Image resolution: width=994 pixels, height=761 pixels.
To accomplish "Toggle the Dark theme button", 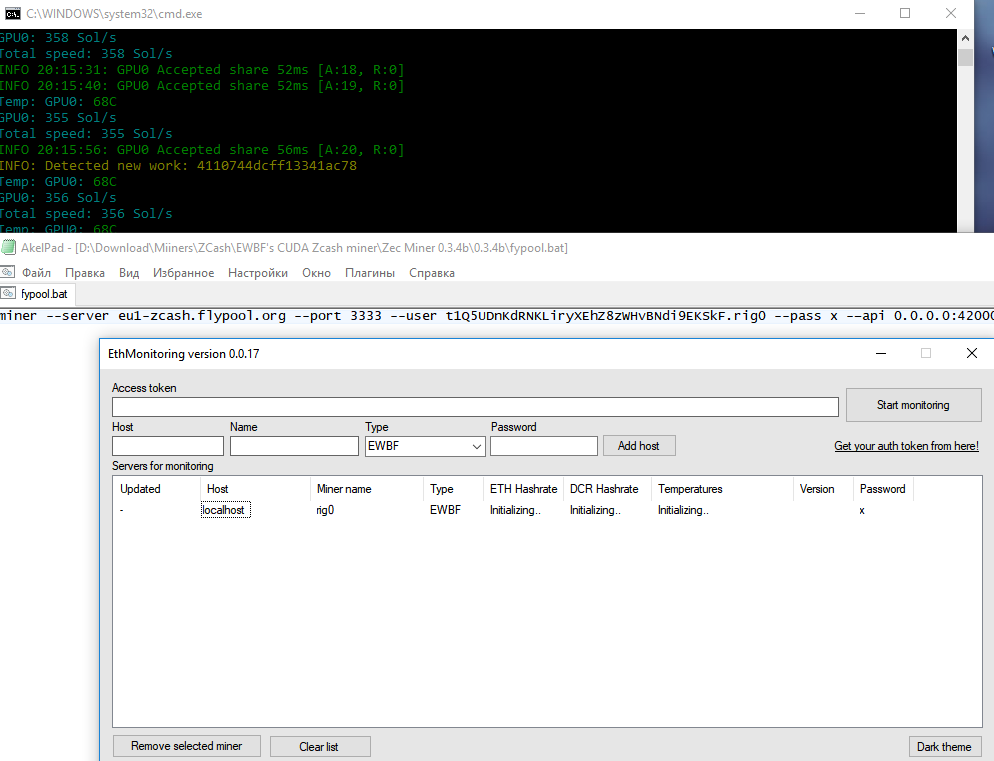I will point(944,746).
